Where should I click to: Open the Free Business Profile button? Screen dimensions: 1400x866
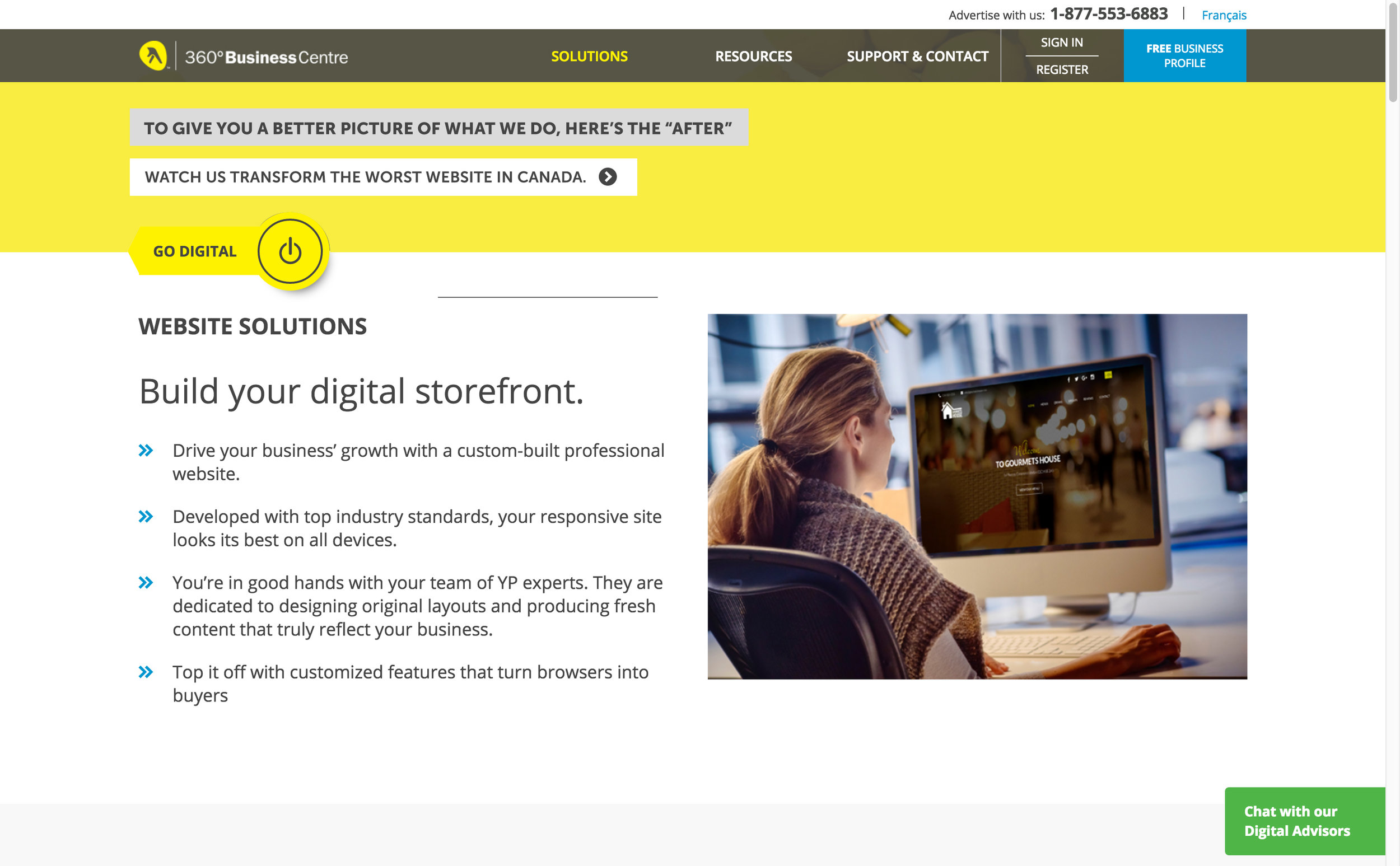pyautogui.click(x=1184, y=55)
